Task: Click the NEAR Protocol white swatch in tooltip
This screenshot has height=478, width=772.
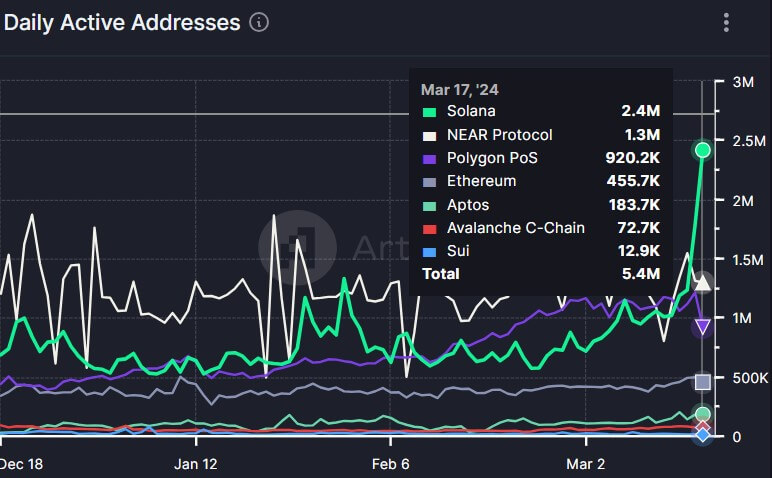Action: tap(430, 135)
